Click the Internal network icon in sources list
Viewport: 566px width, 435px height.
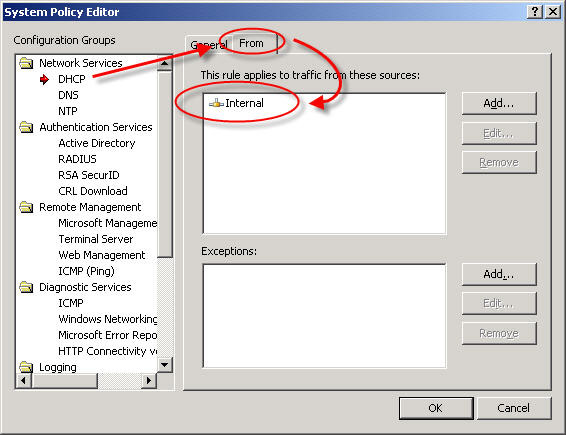216,103
